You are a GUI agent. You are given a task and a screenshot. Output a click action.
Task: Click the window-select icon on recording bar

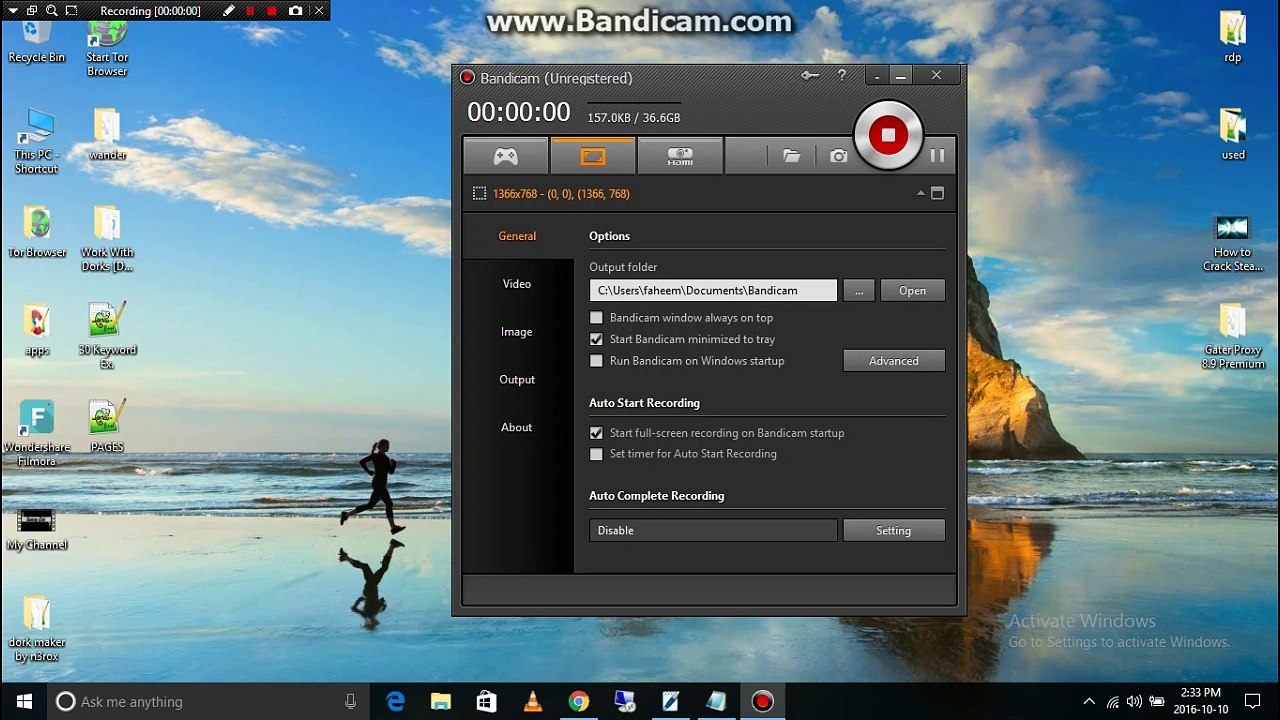tap(30, 11)
